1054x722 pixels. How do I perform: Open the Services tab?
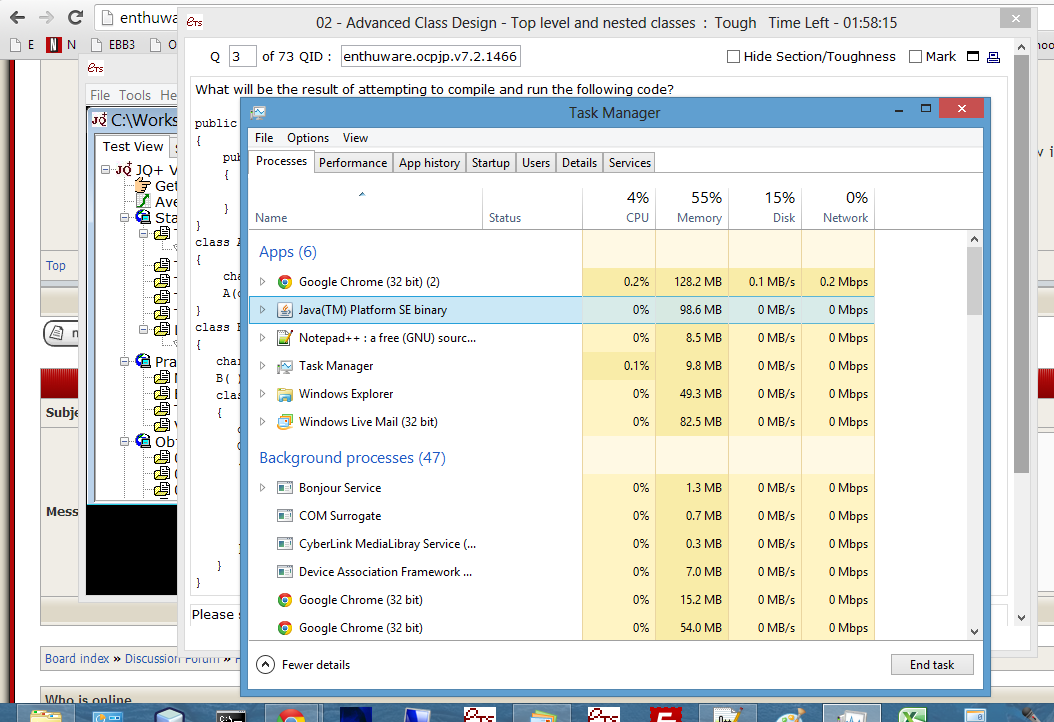(630, 163)
